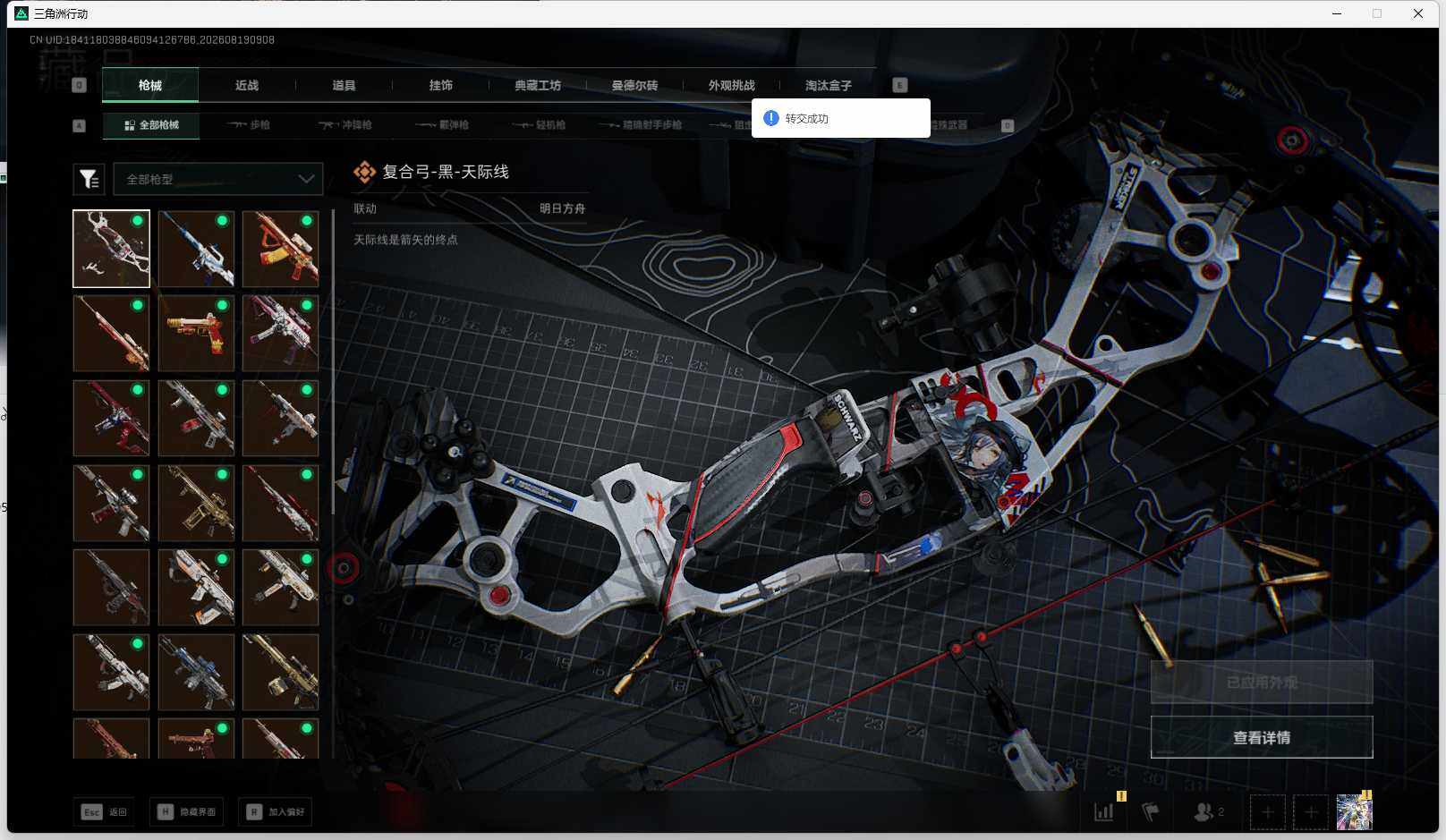Open the squad members icon showing 2
The image size is (1446, 840).
[x=1208, y=811]
